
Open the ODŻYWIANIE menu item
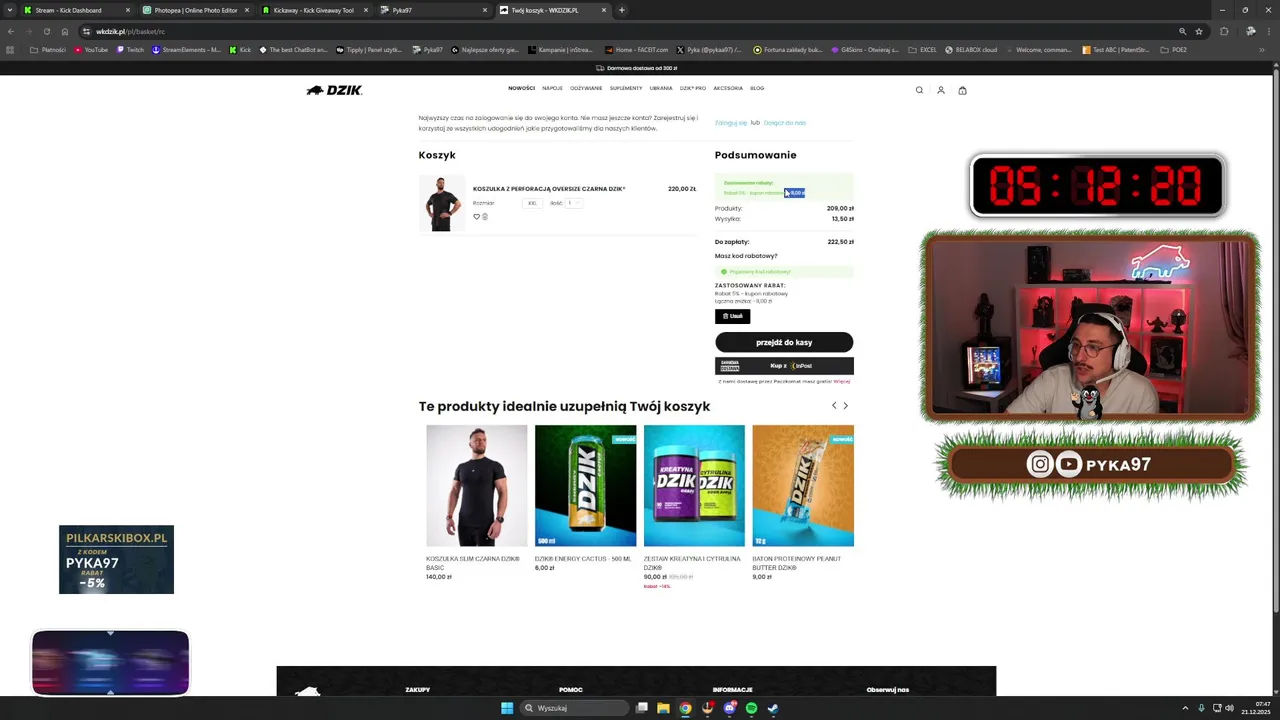pos(586,88)
